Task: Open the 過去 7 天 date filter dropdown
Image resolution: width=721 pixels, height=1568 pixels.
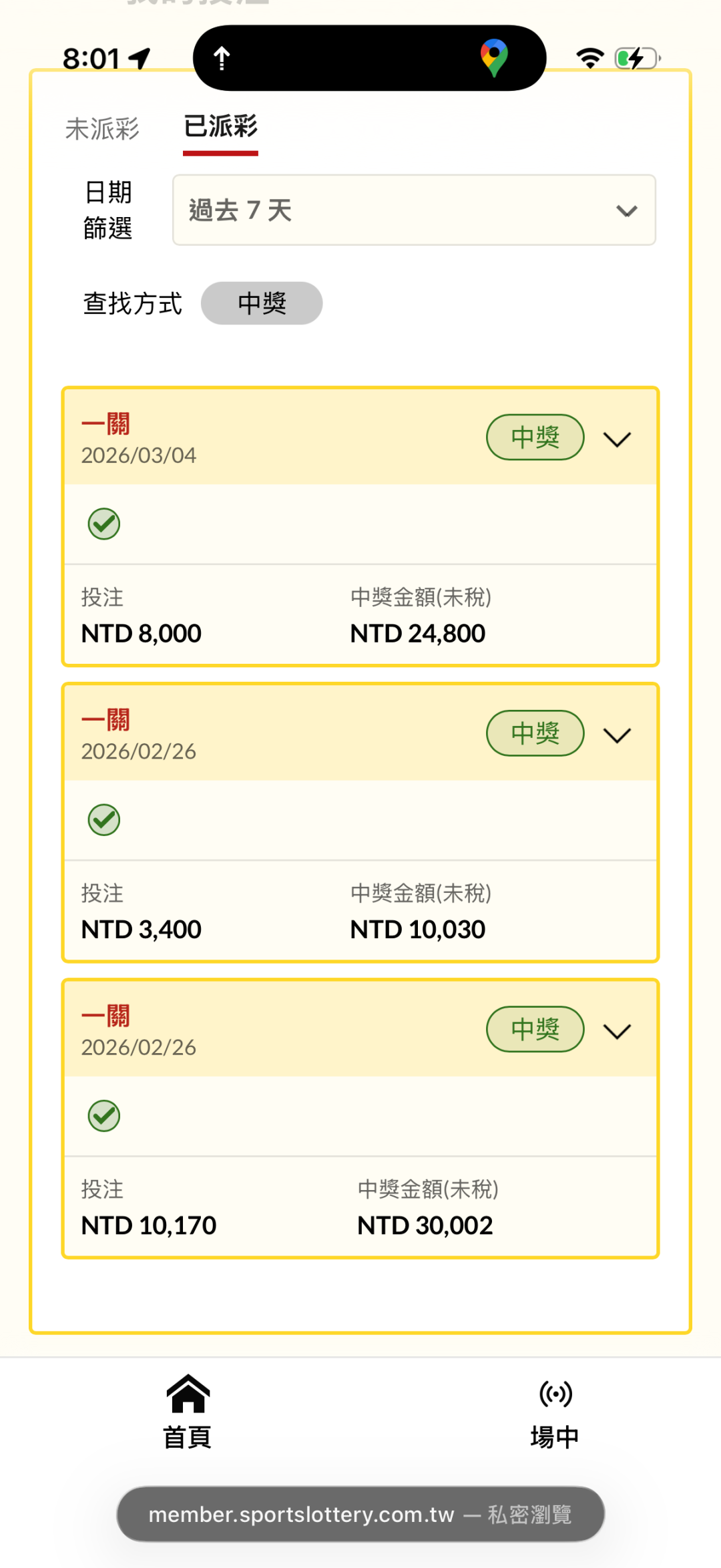Action: click(x=414, y=210)
